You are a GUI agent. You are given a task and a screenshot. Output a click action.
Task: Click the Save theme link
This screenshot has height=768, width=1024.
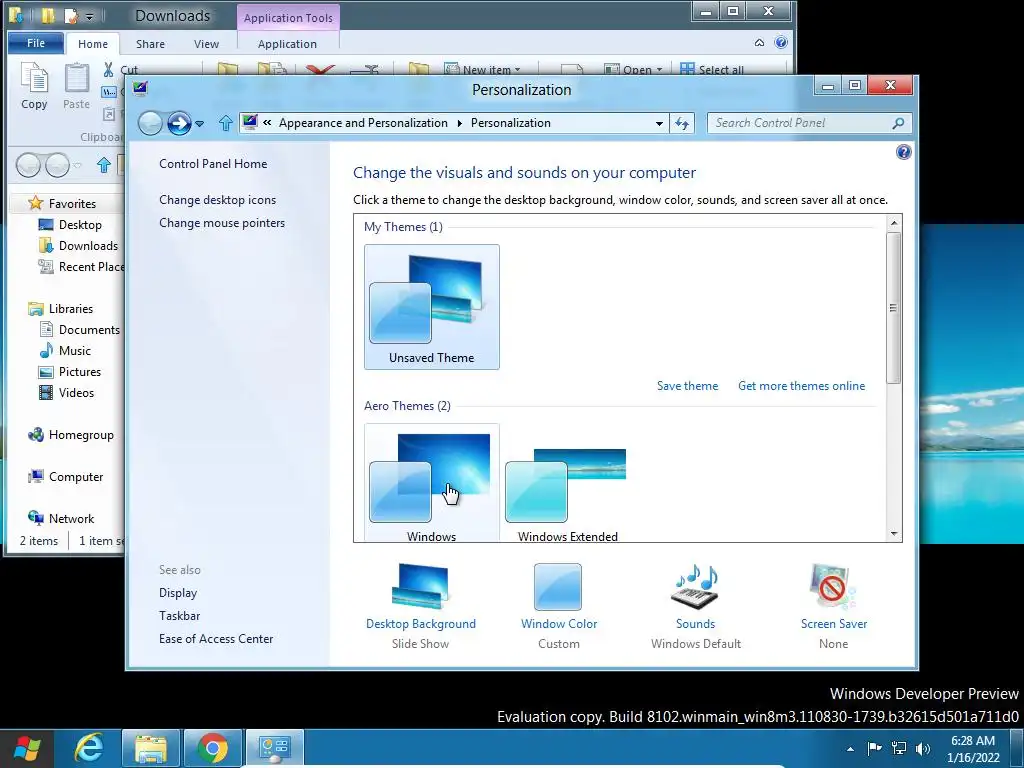[688, 386]
